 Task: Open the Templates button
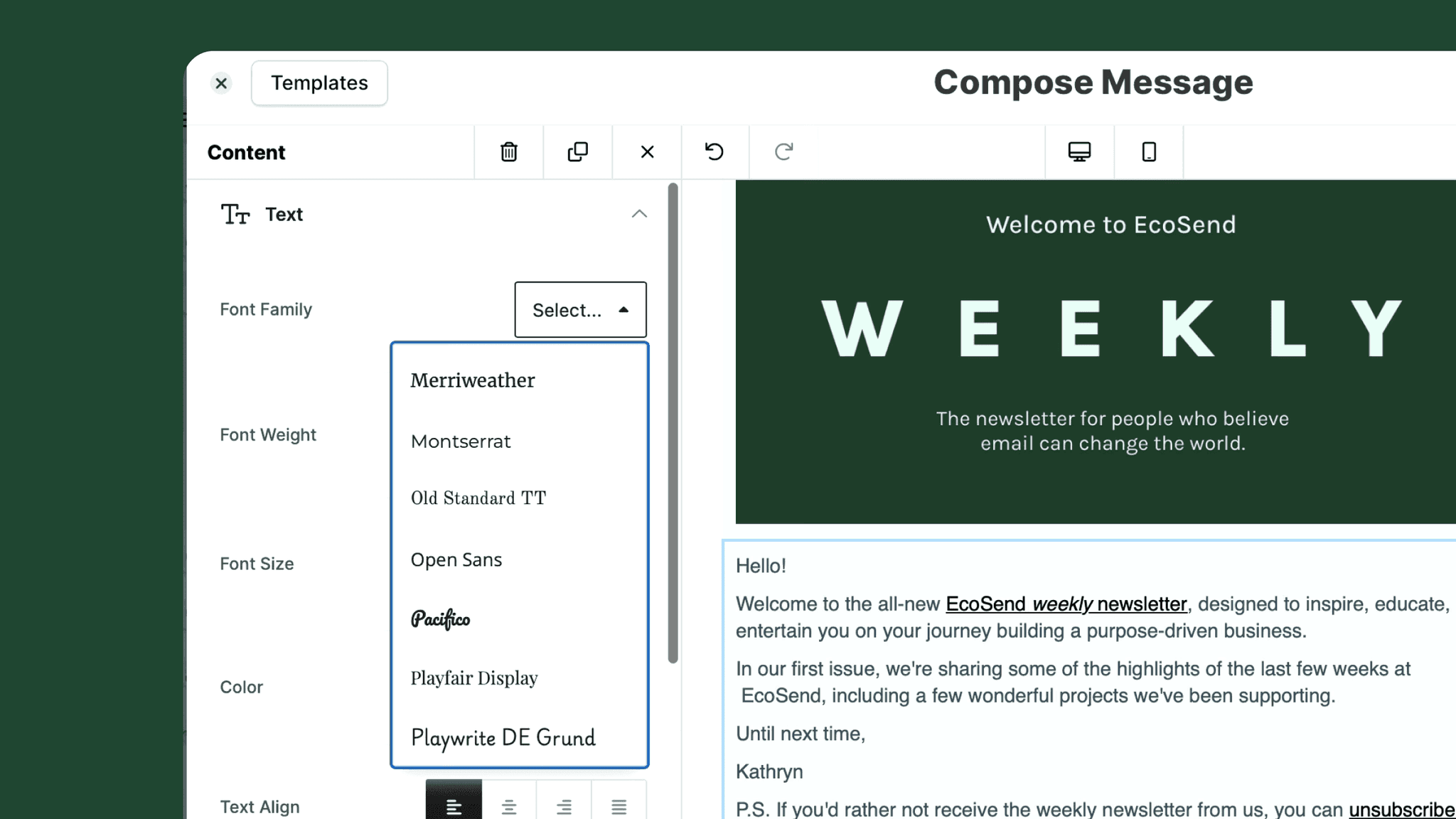click(x=319, y=83)
